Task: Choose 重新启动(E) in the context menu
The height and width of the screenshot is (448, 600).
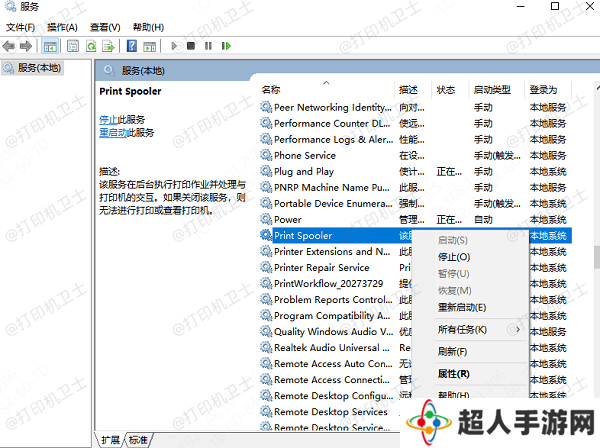Action: pyautogui.click(x=462, y=307)
